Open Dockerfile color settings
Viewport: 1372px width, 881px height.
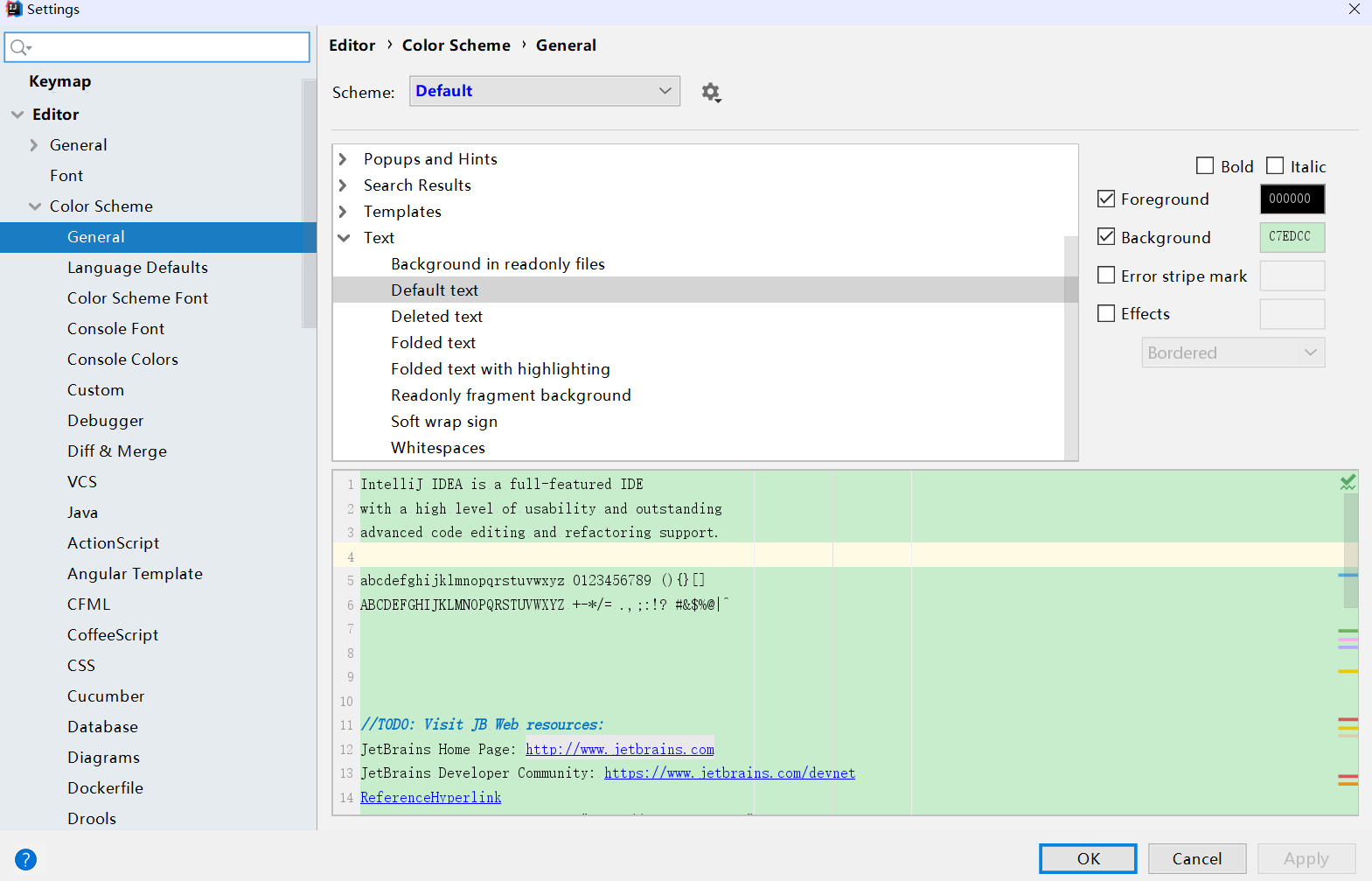105,788
